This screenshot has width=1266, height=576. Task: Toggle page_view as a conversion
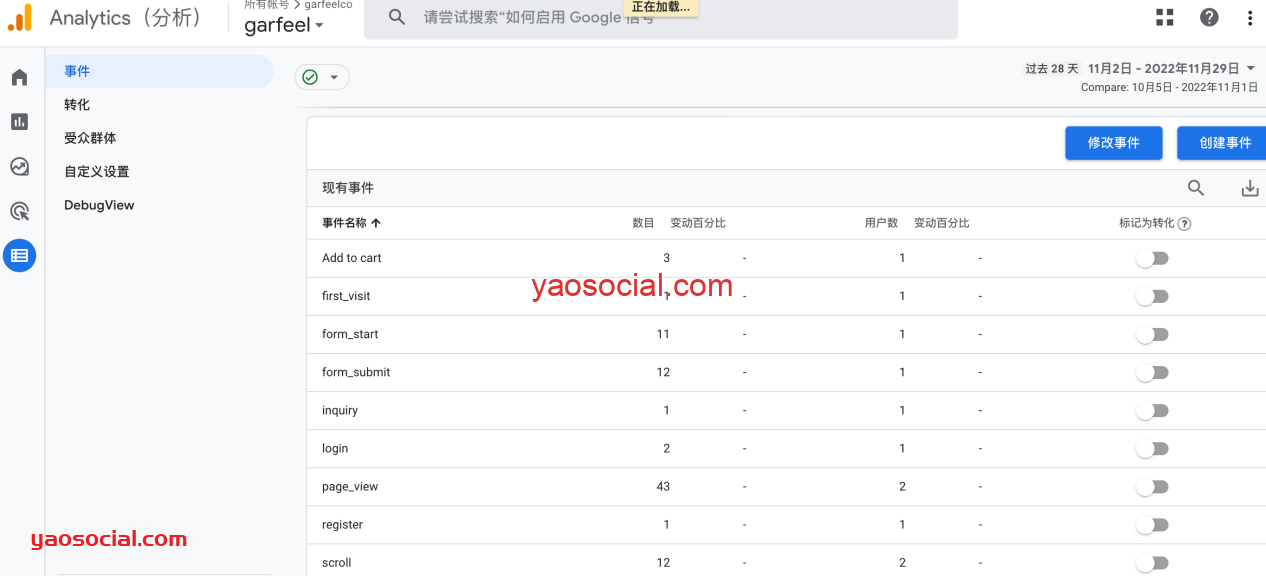pos(1152,487)
